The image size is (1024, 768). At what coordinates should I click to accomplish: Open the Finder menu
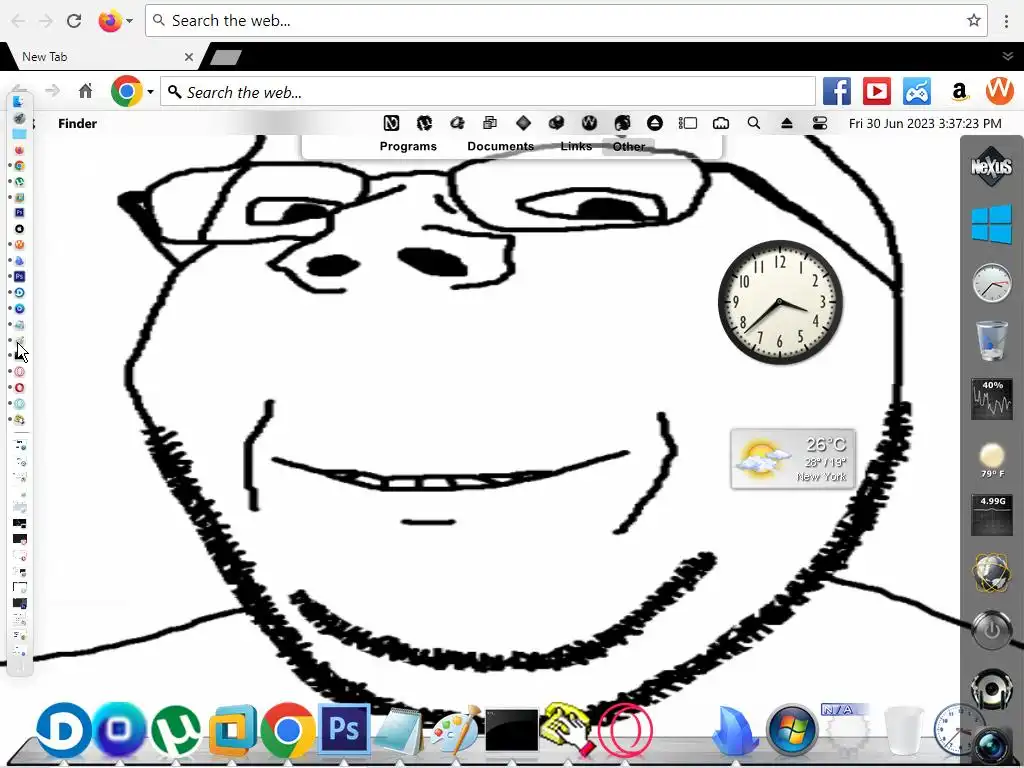click(77, 123)
